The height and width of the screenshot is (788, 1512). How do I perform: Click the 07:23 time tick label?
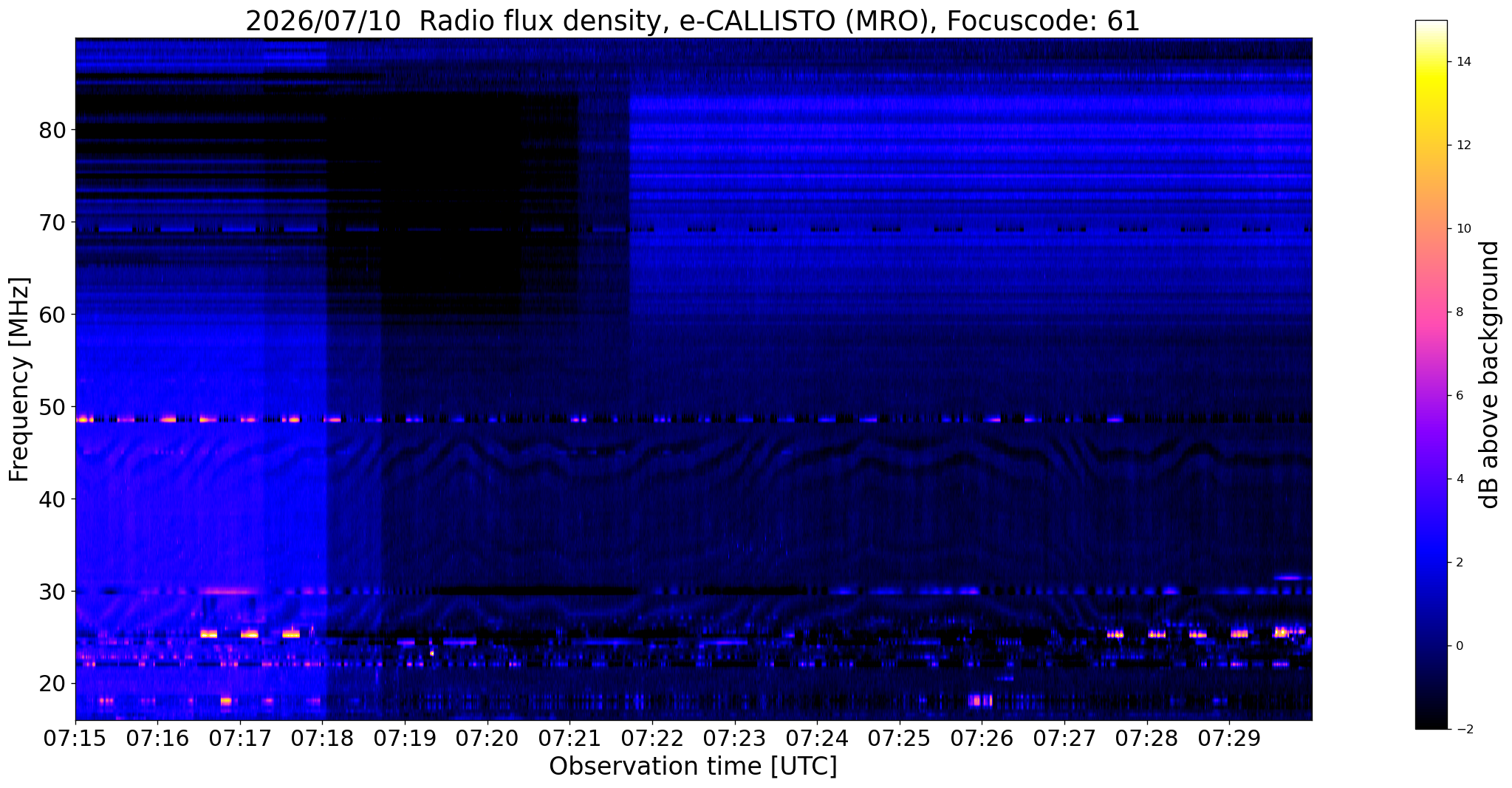[735, 739]
